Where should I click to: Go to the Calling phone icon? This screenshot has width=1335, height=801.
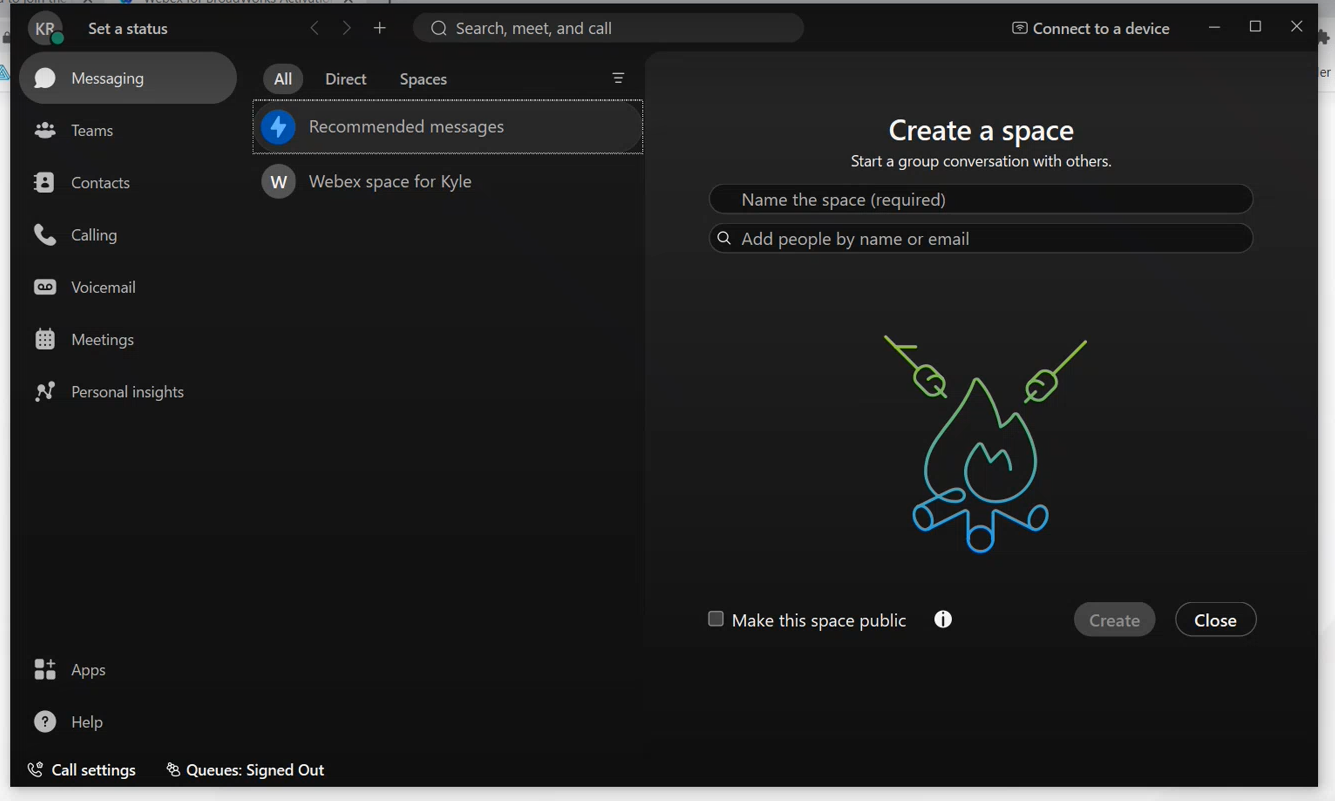pos(45,235)
